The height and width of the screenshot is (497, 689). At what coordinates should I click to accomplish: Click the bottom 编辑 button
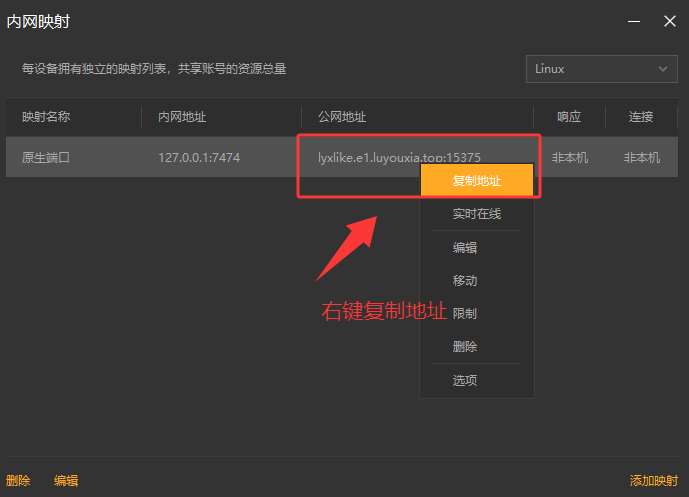coord(66,480)
